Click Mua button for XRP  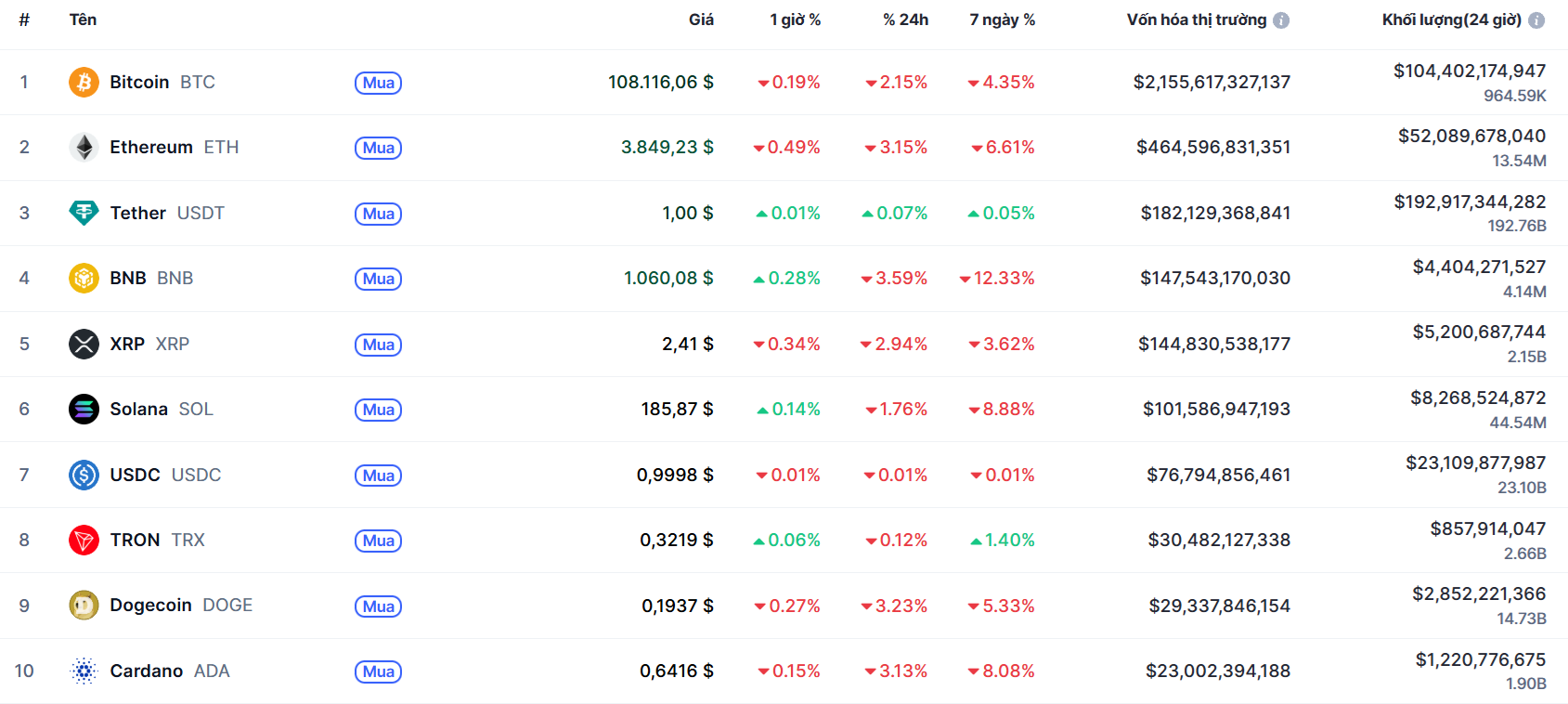(x=379, y=345)
